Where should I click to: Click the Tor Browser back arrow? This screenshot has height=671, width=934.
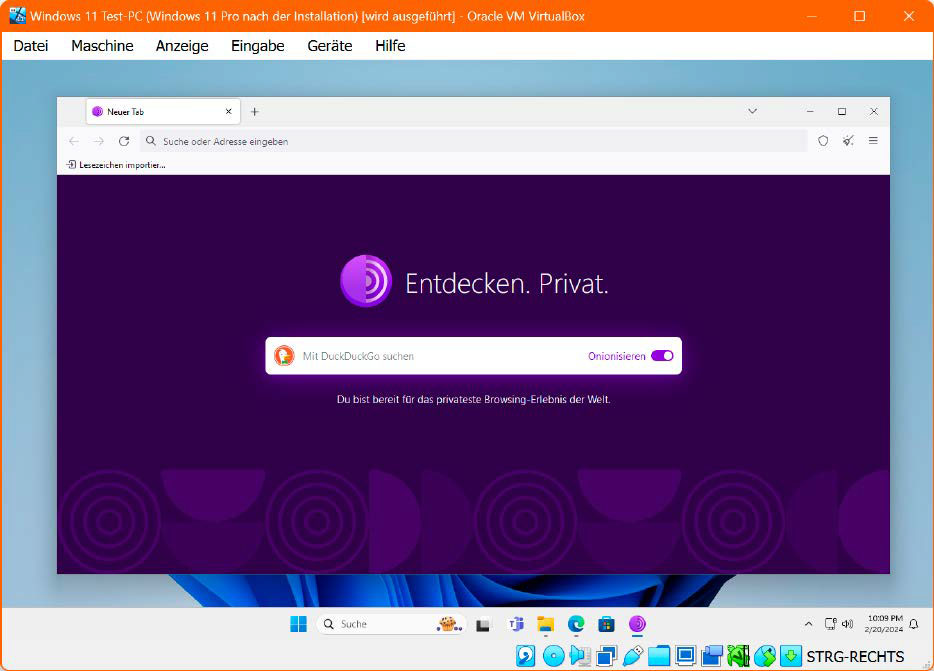tap(74, 141)
